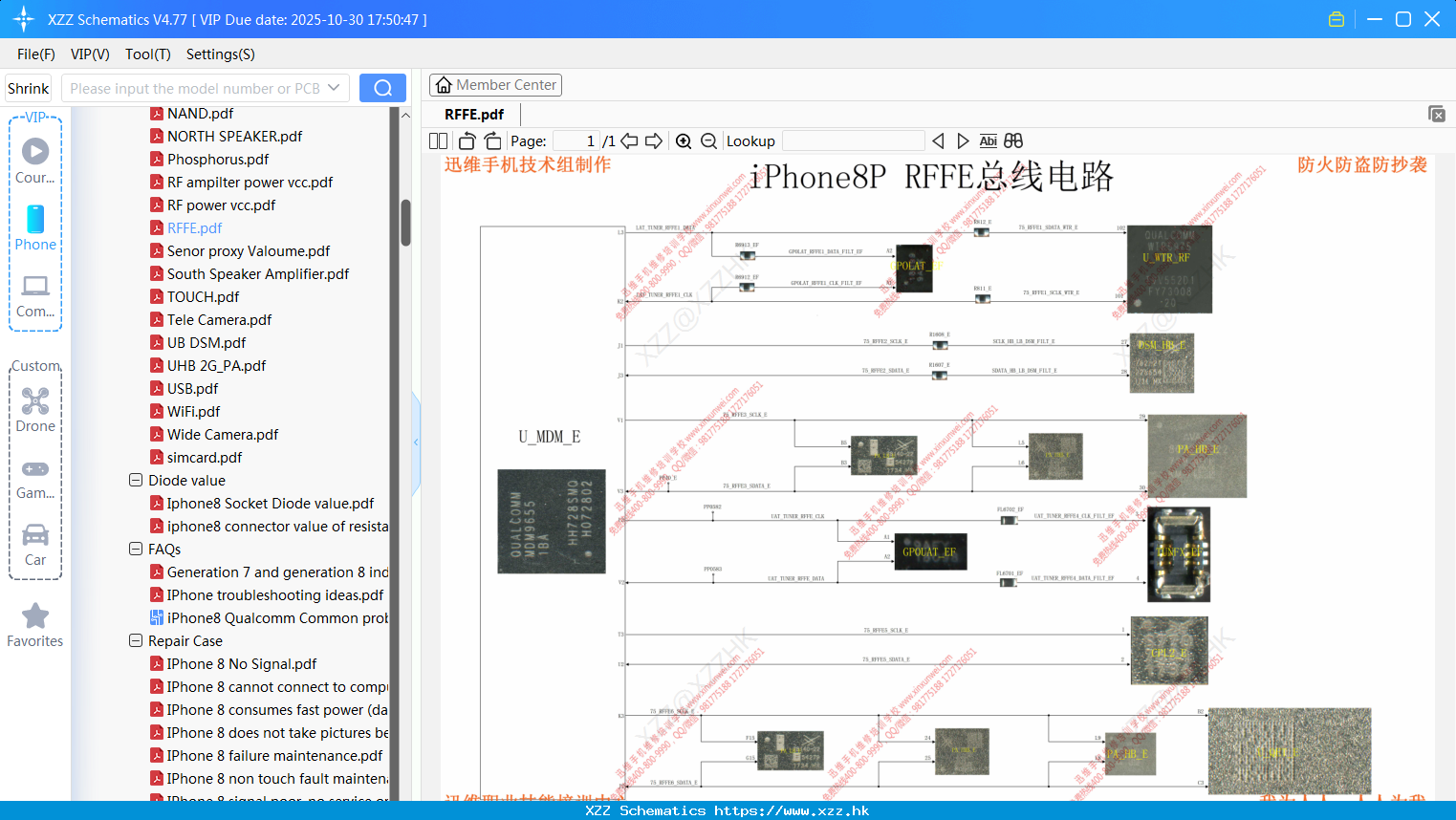Open the Game console category

[35, 468]
